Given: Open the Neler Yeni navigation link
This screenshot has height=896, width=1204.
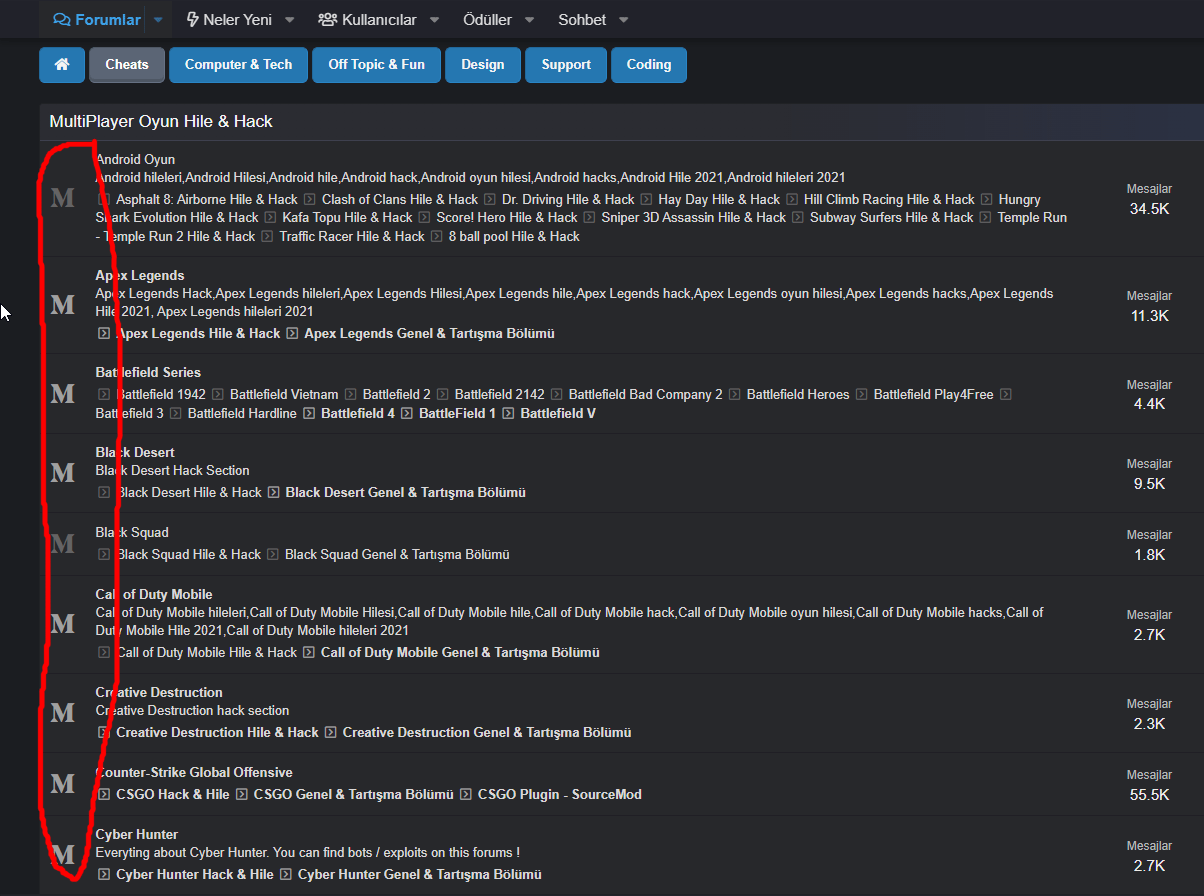Looking at the screenshot, I should pos(229,19).
